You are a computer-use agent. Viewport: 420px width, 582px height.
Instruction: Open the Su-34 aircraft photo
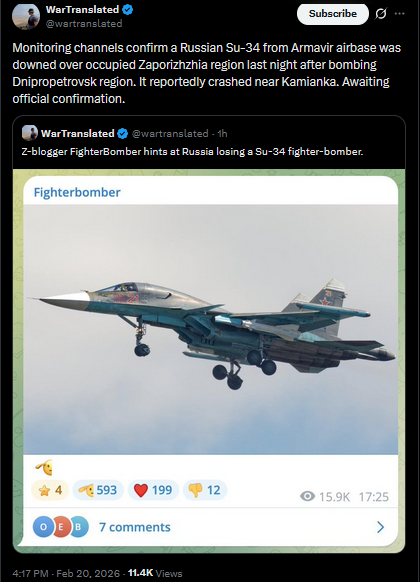(210, 329)
